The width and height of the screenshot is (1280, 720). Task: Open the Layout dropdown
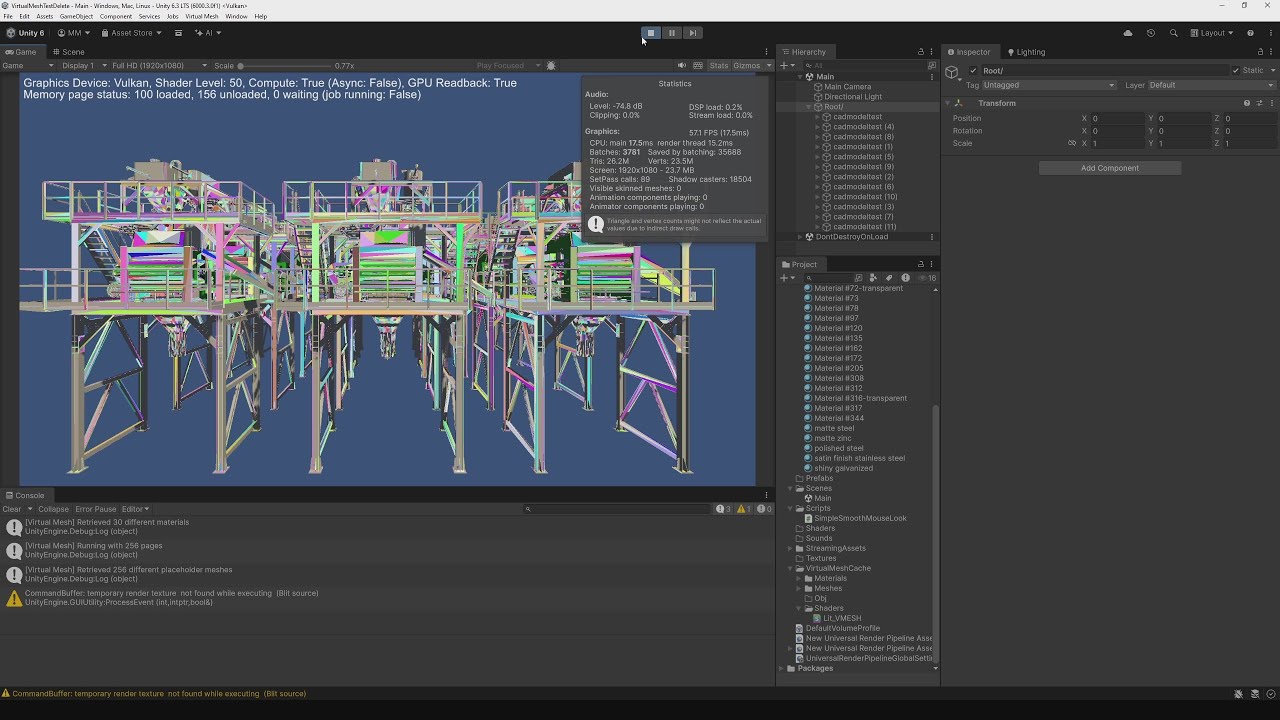point(1212,33)
